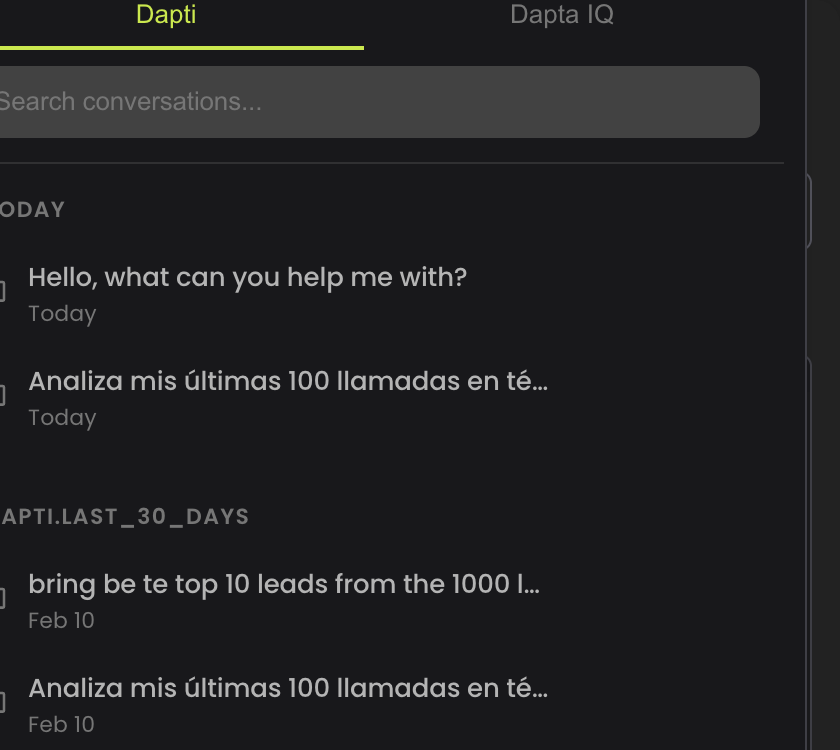Click the chat icon beside the Feb 10 'Analiza' conversation
Viewport: 840px width, 750px height.
3,700
